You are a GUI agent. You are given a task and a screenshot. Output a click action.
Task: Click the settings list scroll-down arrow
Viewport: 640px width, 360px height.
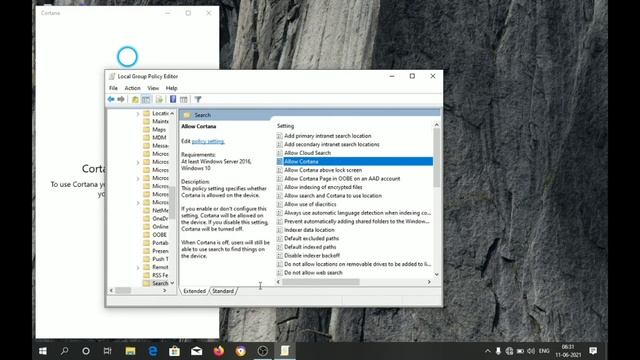436,274
